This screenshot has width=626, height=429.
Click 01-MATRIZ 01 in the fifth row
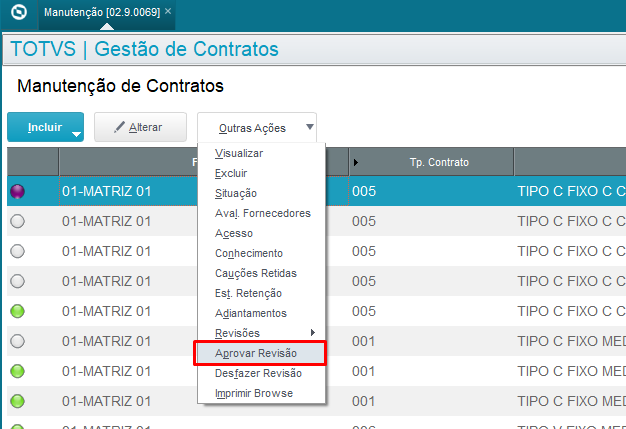[x=107, y=311]
